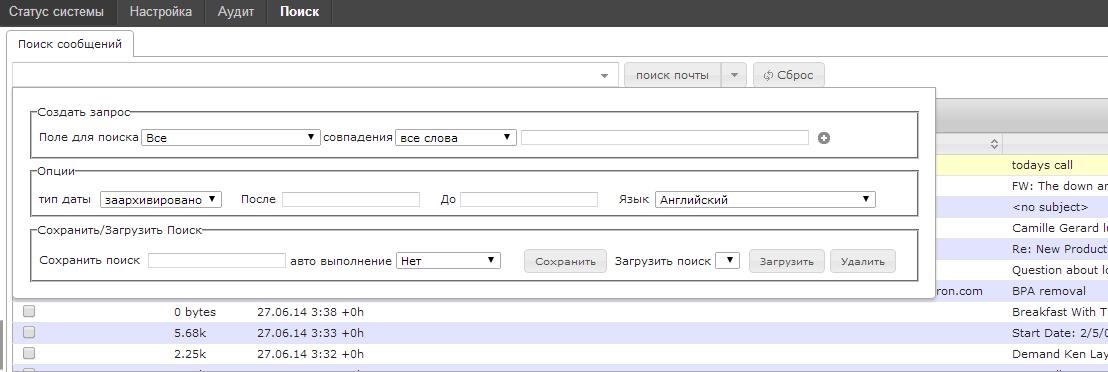Click the column sort arrows icon
Screen dimensions: 1108x372
[994, 144]
